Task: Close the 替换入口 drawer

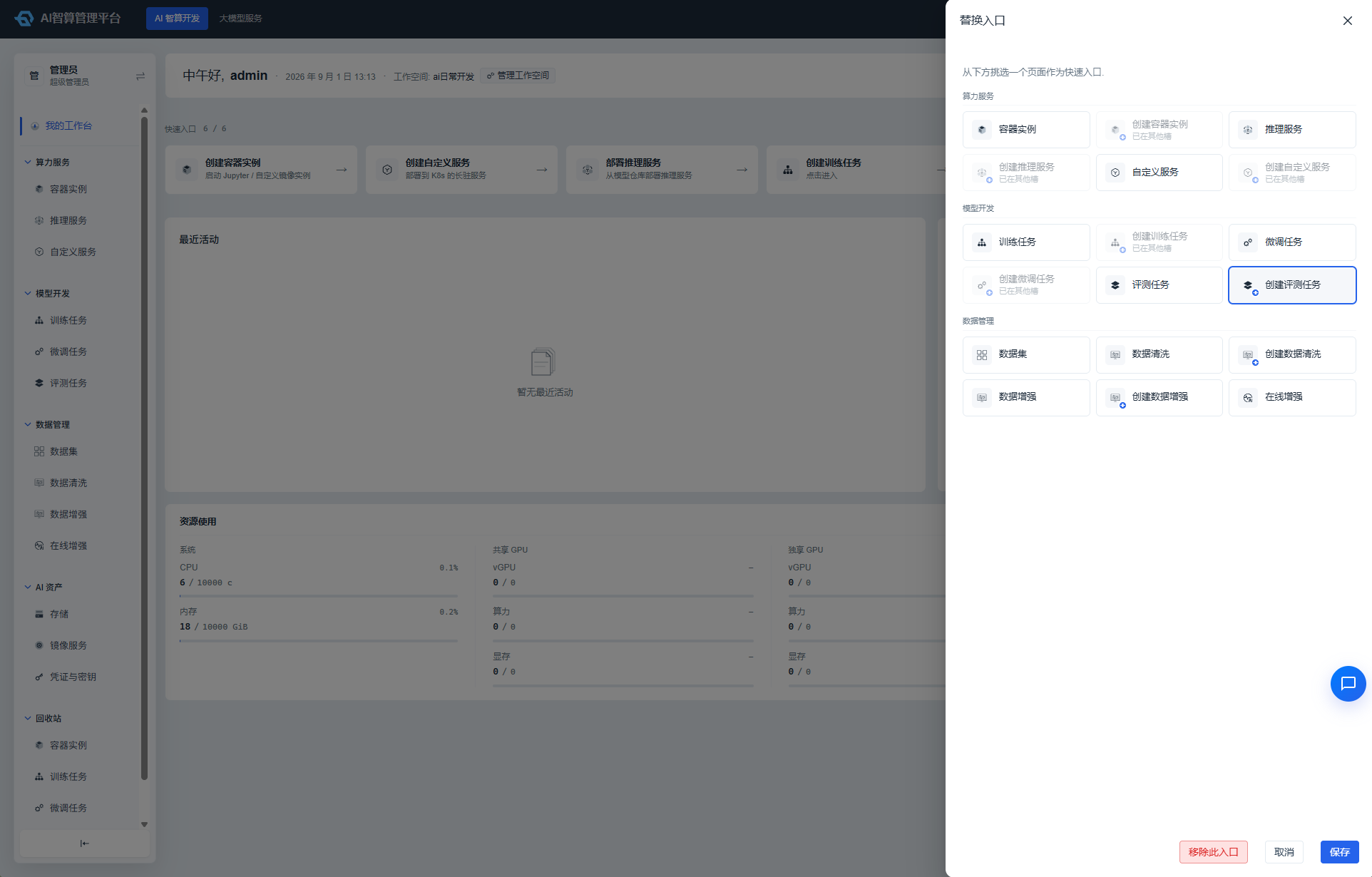Action: 1347,21
